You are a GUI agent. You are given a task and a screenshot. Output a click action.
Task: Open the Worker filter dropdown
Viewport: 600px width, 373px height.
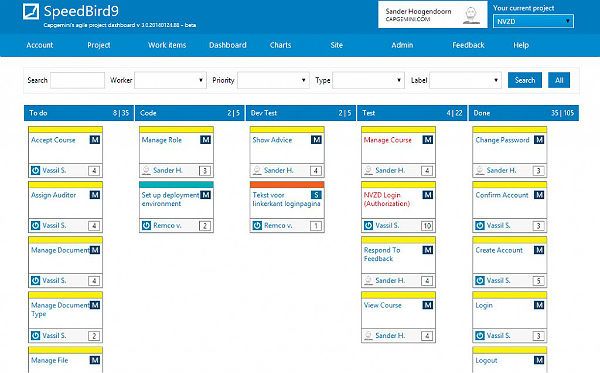(170, 80)
